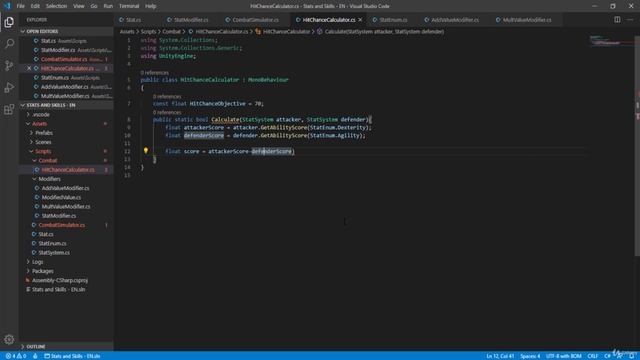Open the View menu

tap(79, 6)
